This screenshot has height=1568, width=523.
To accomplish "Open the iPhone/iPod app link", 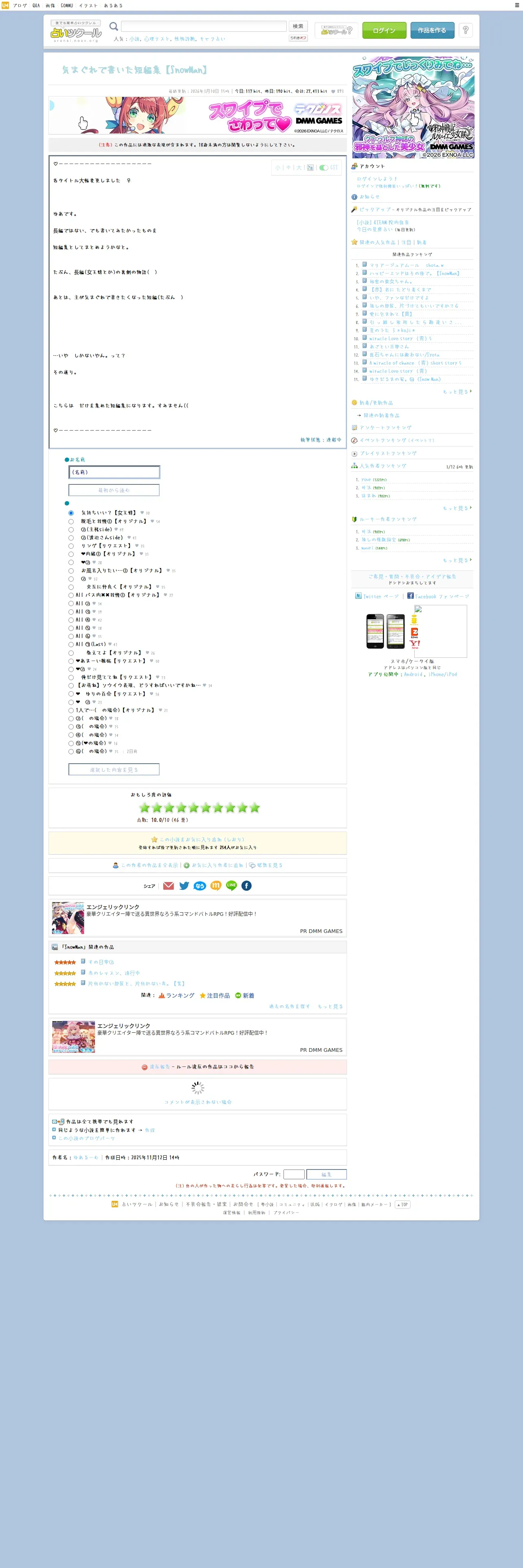I will click(443, 675).
